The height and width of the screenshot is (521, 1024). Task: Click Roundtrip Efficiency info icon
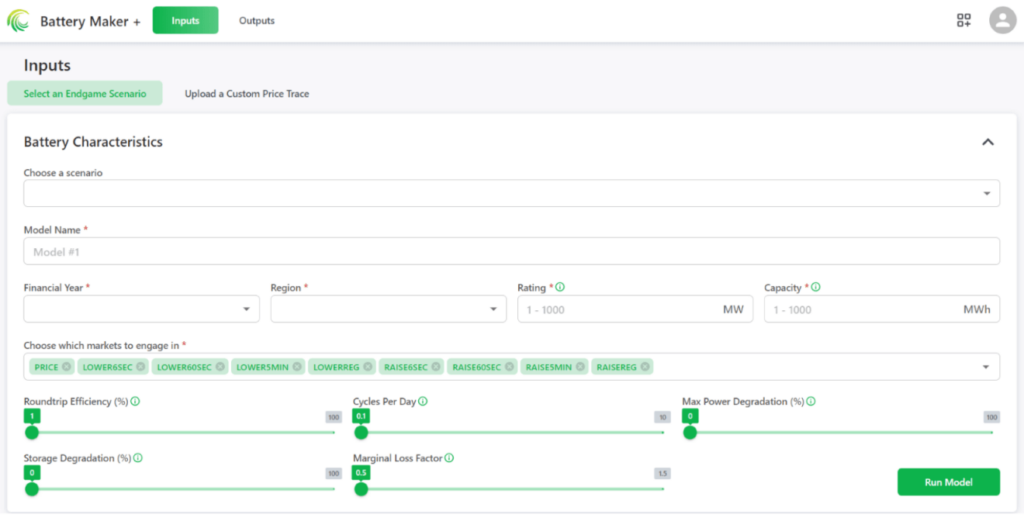(135, 401)
